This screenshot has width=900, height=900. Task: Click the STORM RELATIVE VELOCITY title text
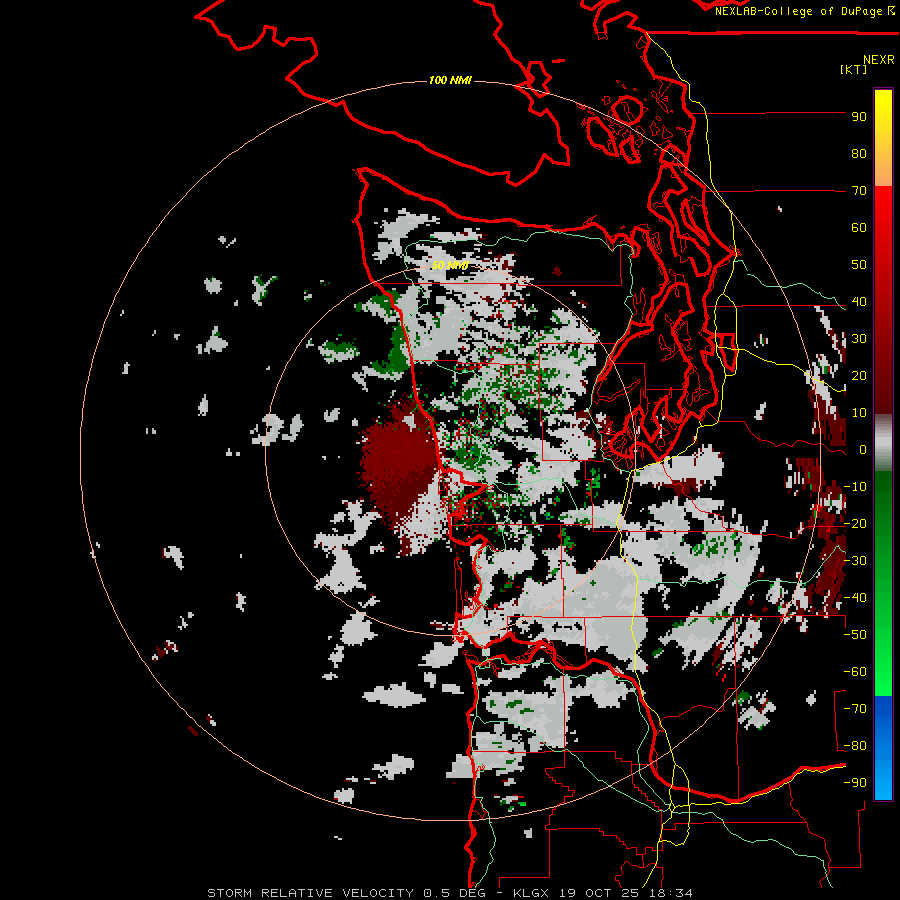click(310, 893)
